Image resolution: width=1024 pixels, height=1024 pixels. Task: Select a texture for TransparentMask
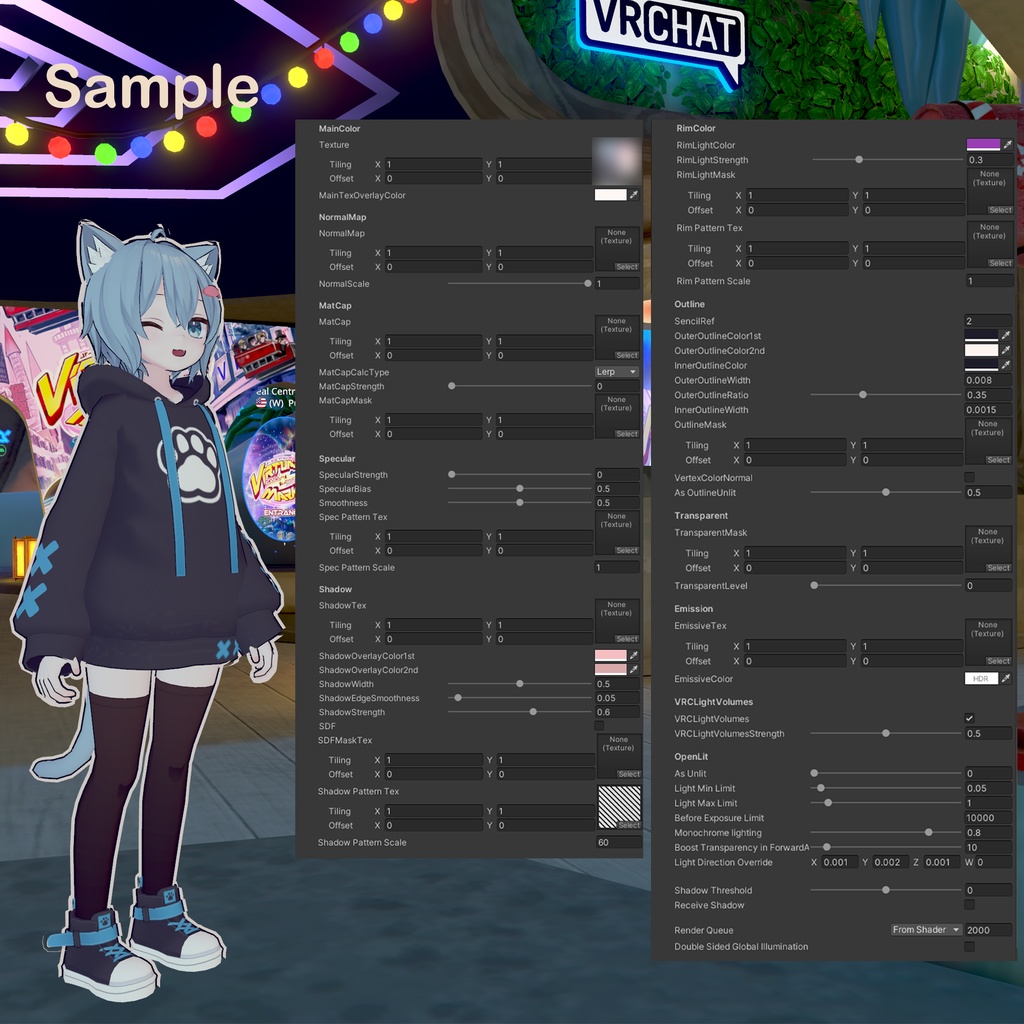[998, 568]
